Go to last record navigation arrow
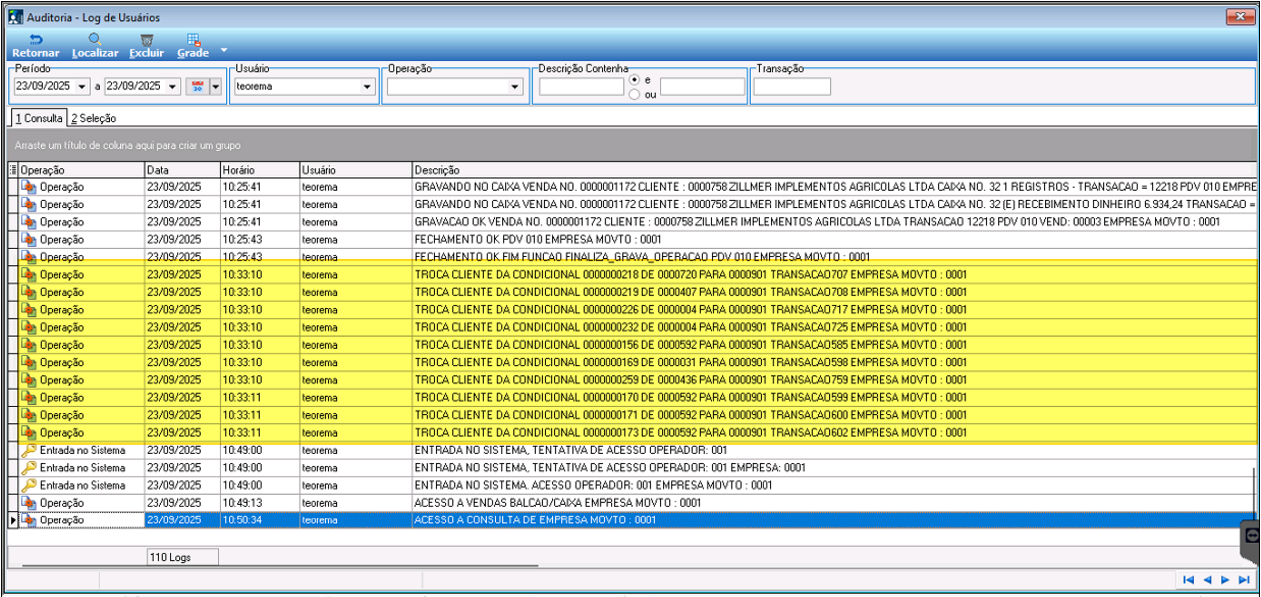 pyautogui.click(x=1244, y=579)
